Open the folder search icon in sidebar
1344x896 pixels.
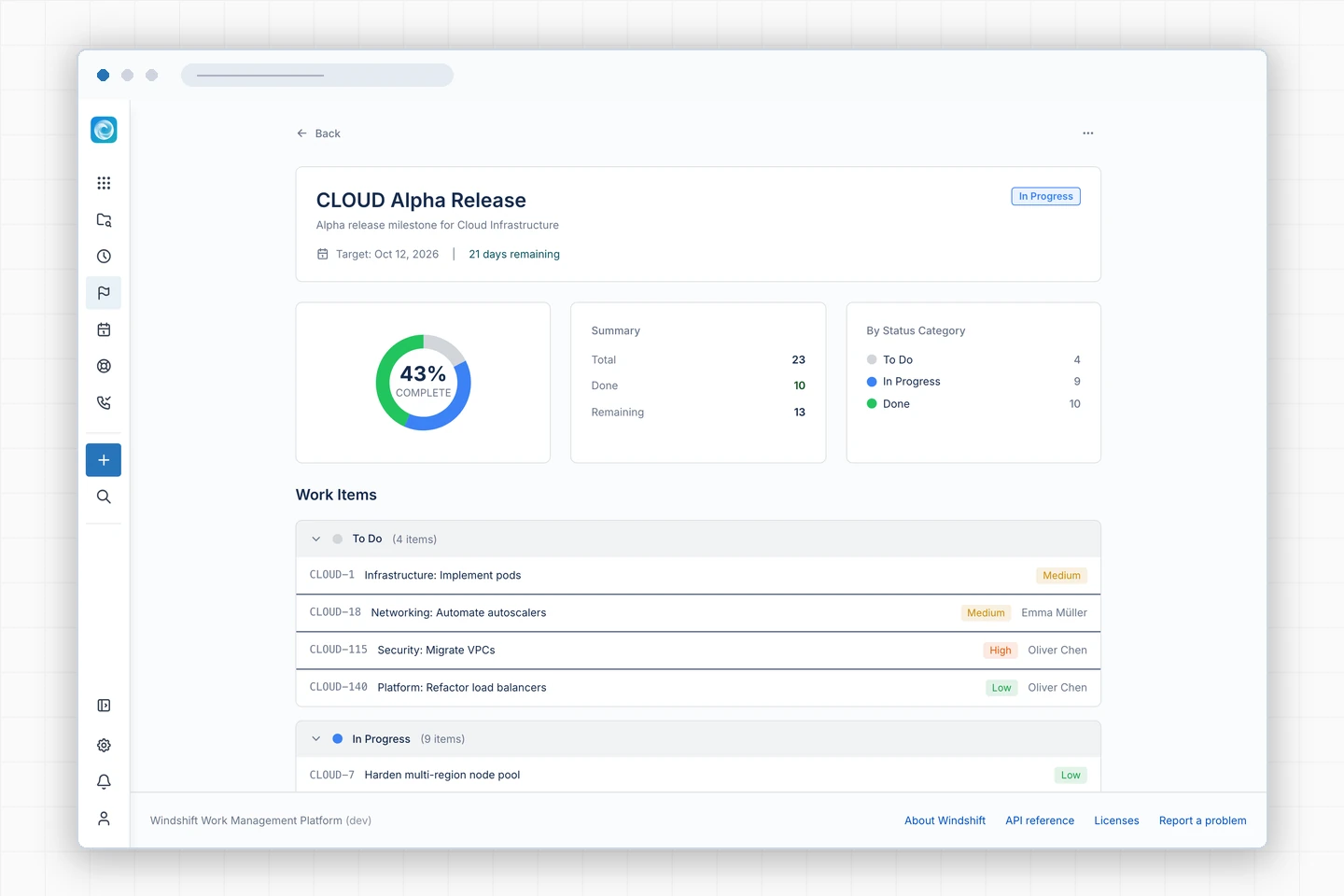coord(104,220)
